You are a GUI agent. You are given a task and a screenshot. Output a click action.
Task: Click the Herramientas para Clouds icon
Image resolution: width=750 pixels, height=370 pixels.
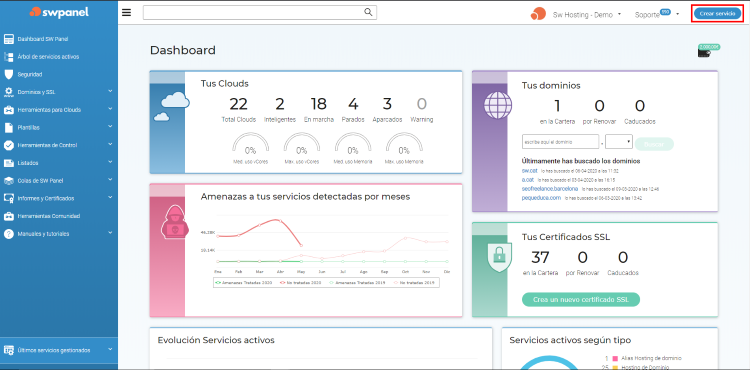(x=9, y=109)
